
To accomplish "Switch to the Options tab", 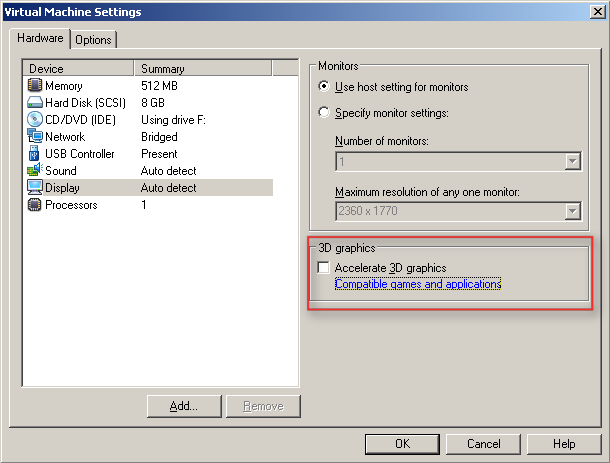I will pyautogui.click(x=93, y=39).
